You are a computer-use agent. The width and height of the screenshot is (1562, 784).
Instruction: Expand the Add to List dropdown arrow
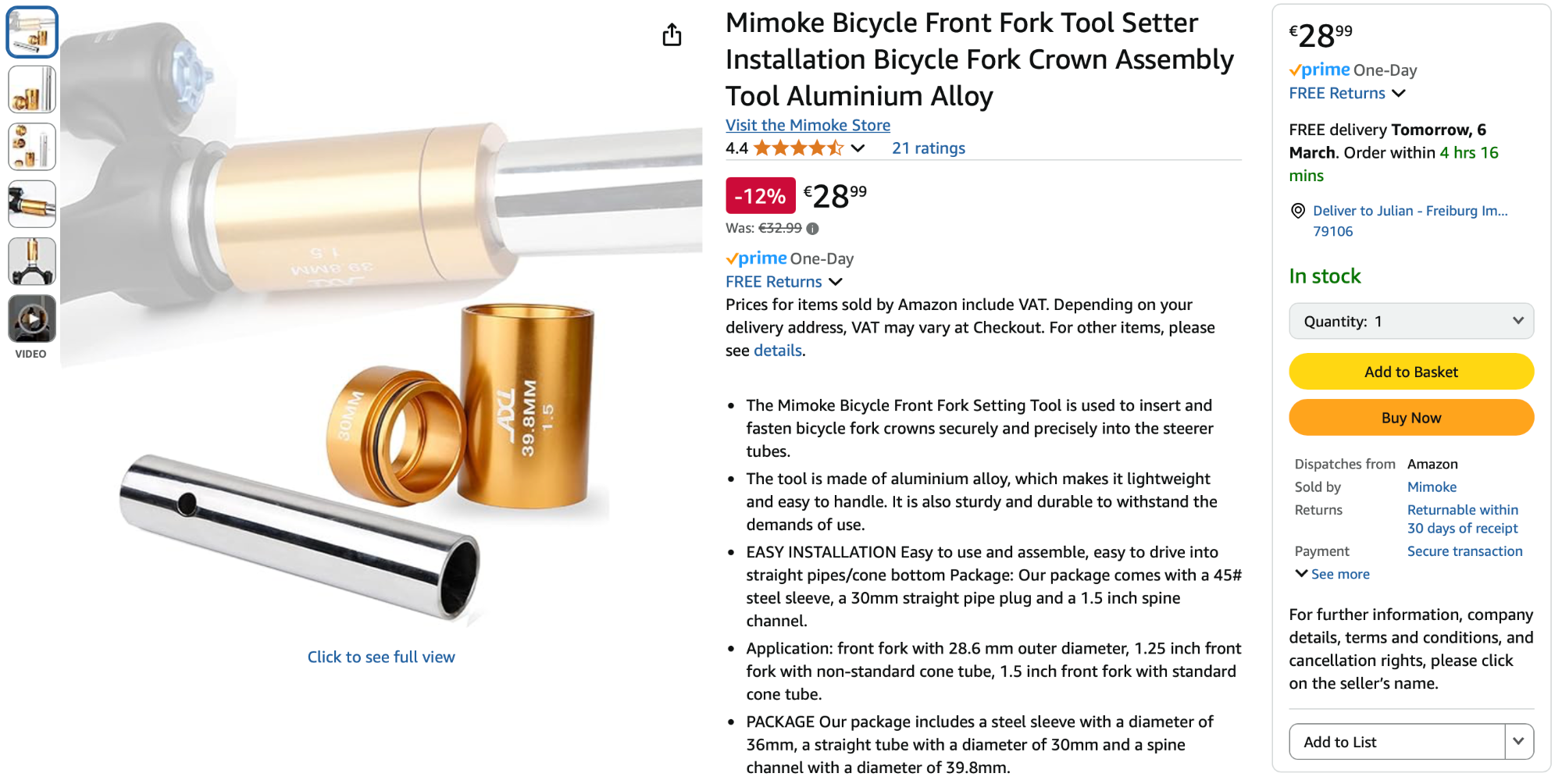coord(1518,742)
